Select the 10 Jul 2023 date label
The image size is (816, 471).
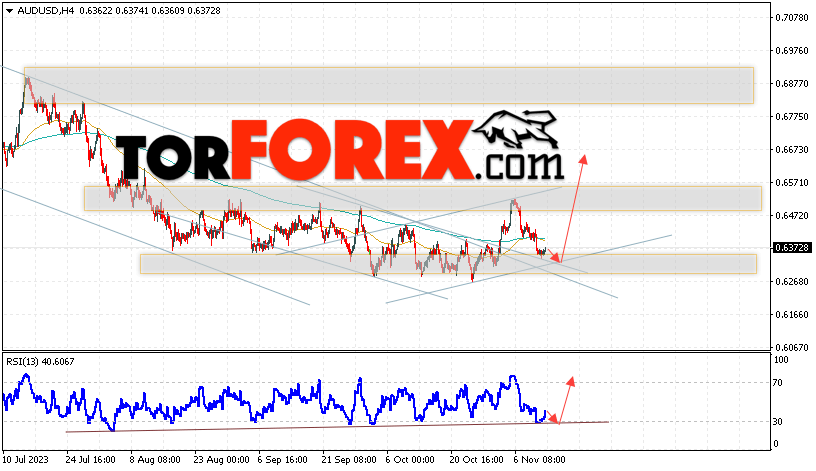[x=26, y=460]
